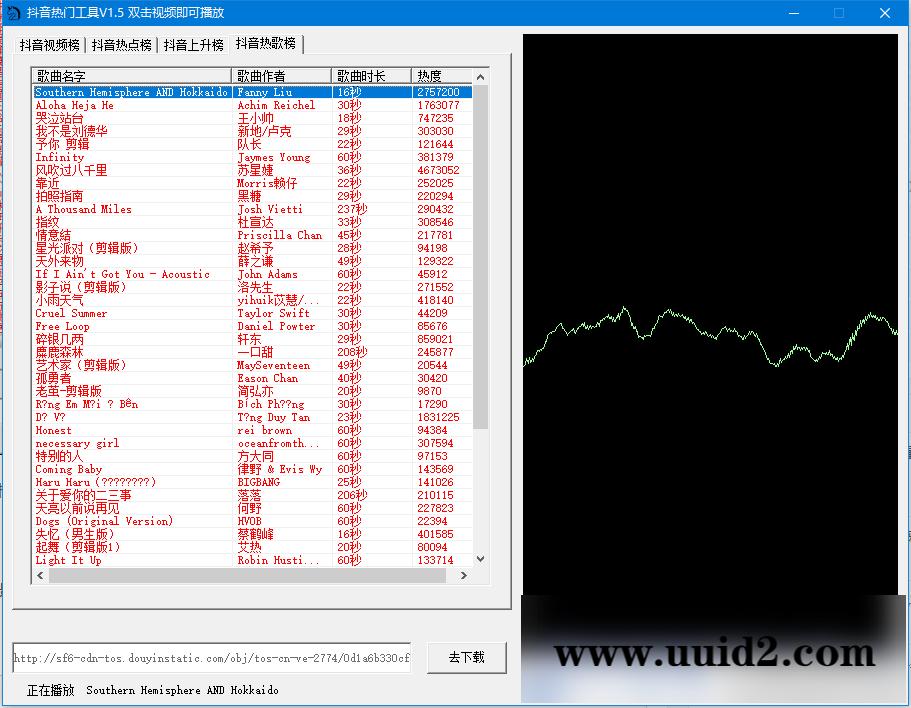Click the vertical scrollbar down arrow
Image resolution: width=911 pixels, height=708 pixels.
coord(480,558)
